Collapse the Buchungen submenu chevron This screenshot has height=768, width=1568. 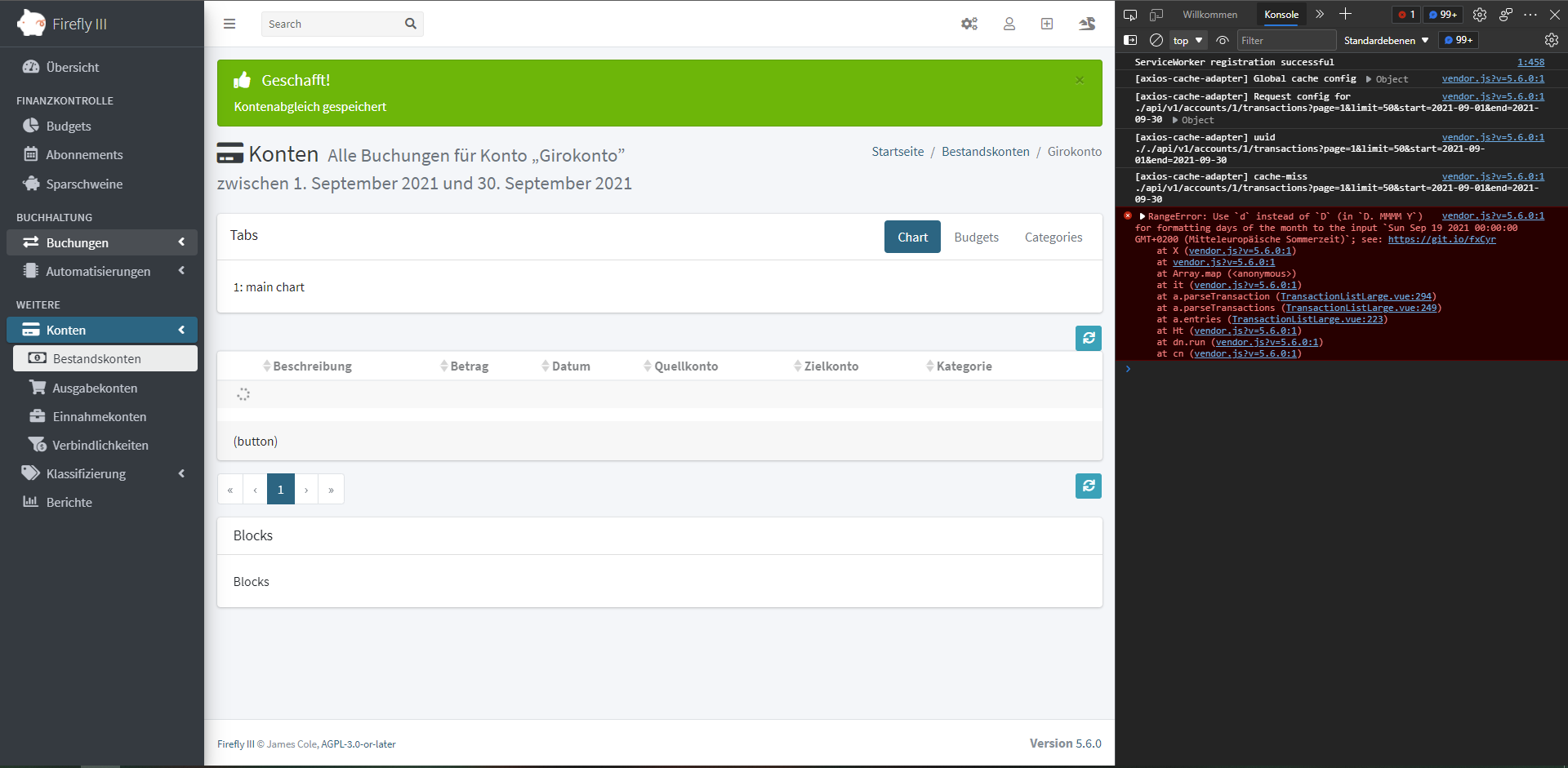pyautogui.click(x=181, y=242)
